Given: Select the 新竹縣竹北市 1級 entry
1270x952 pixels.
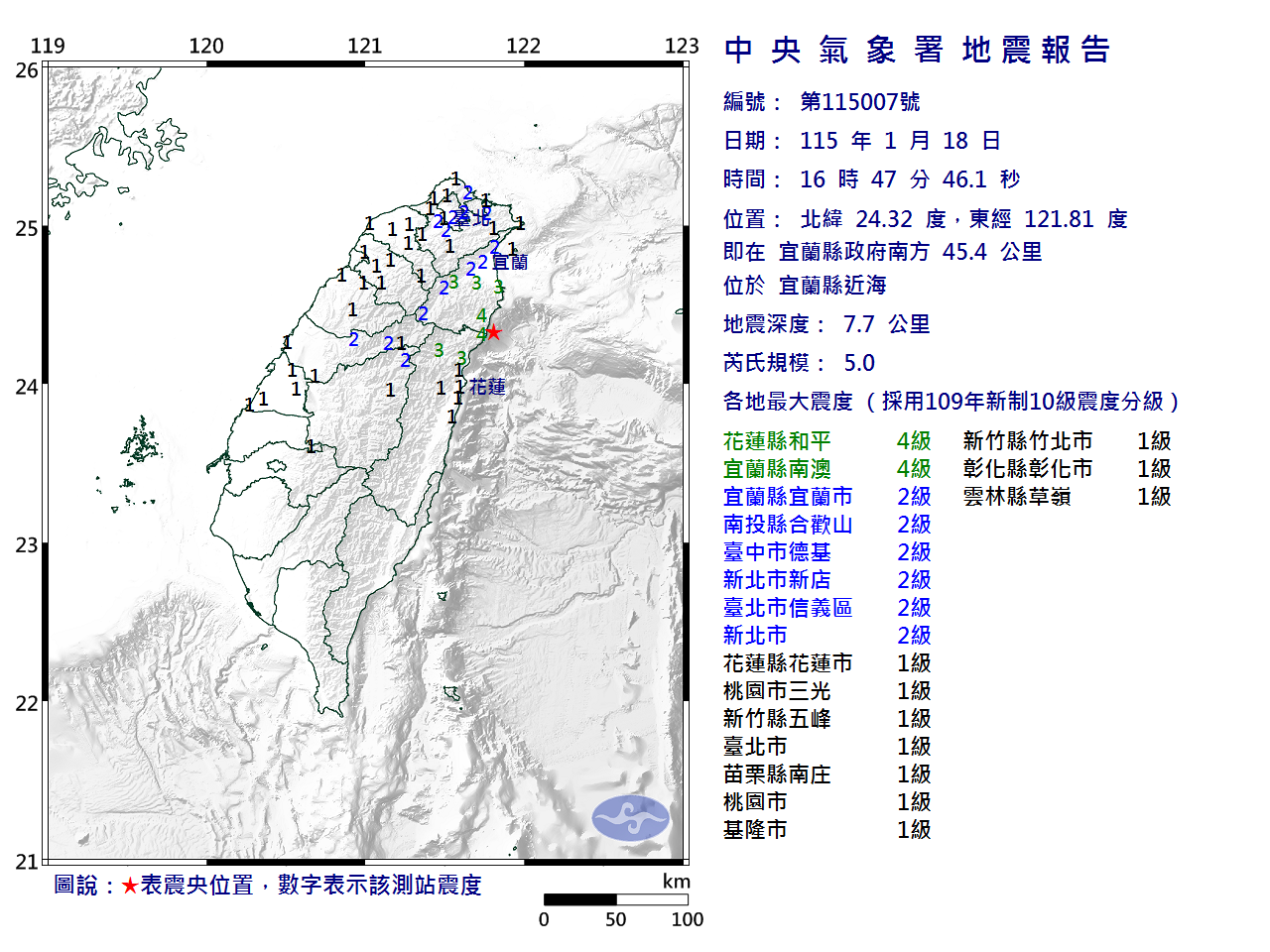Looking at the screenshot, I should pos(1066,441).
